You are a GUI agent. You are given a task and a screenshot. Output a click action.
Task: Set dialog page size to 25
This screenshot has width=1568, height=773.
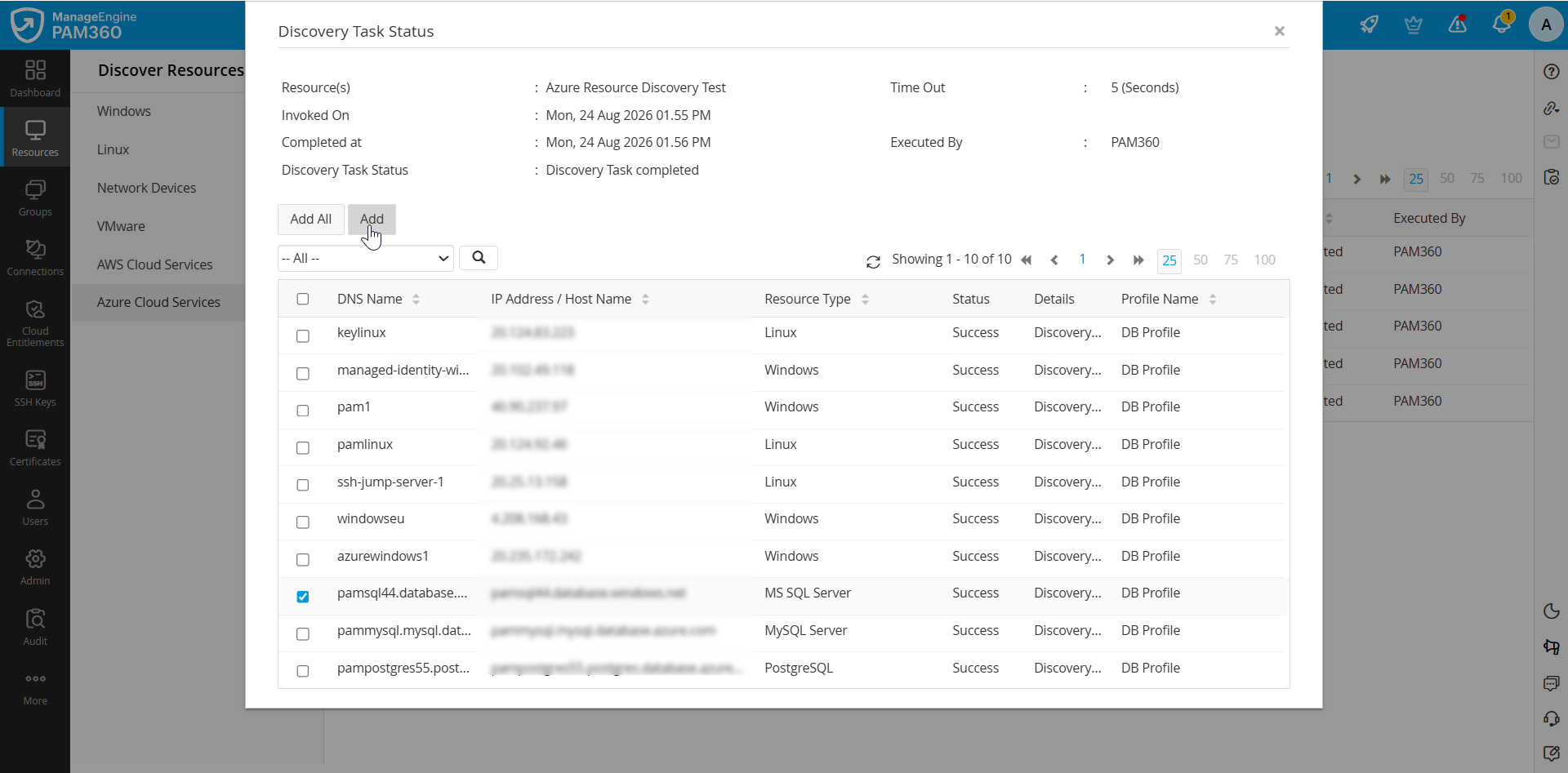click(x=1169, y=260)
